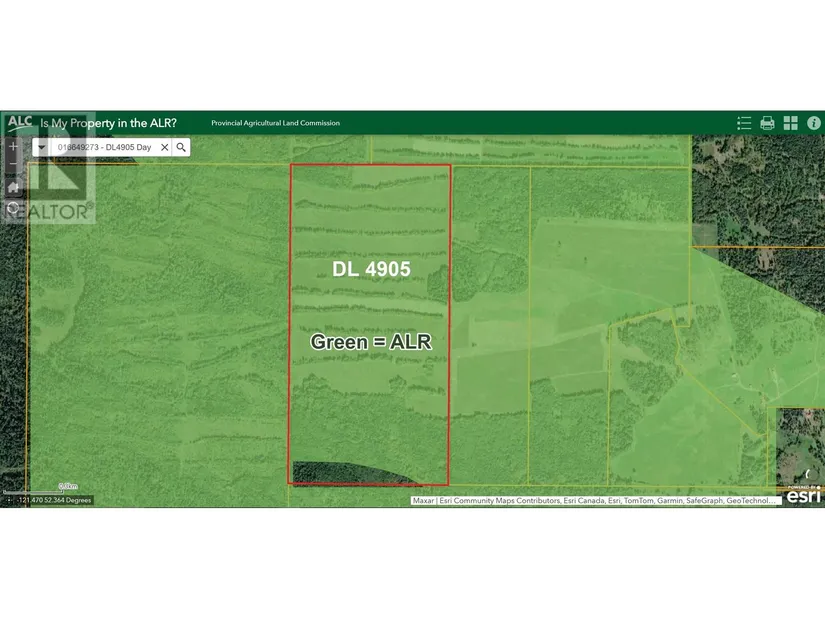This screenshot has height=619, width=825.
Task: Click the "Is My Property in the ALR?" title
Action: 108,123
